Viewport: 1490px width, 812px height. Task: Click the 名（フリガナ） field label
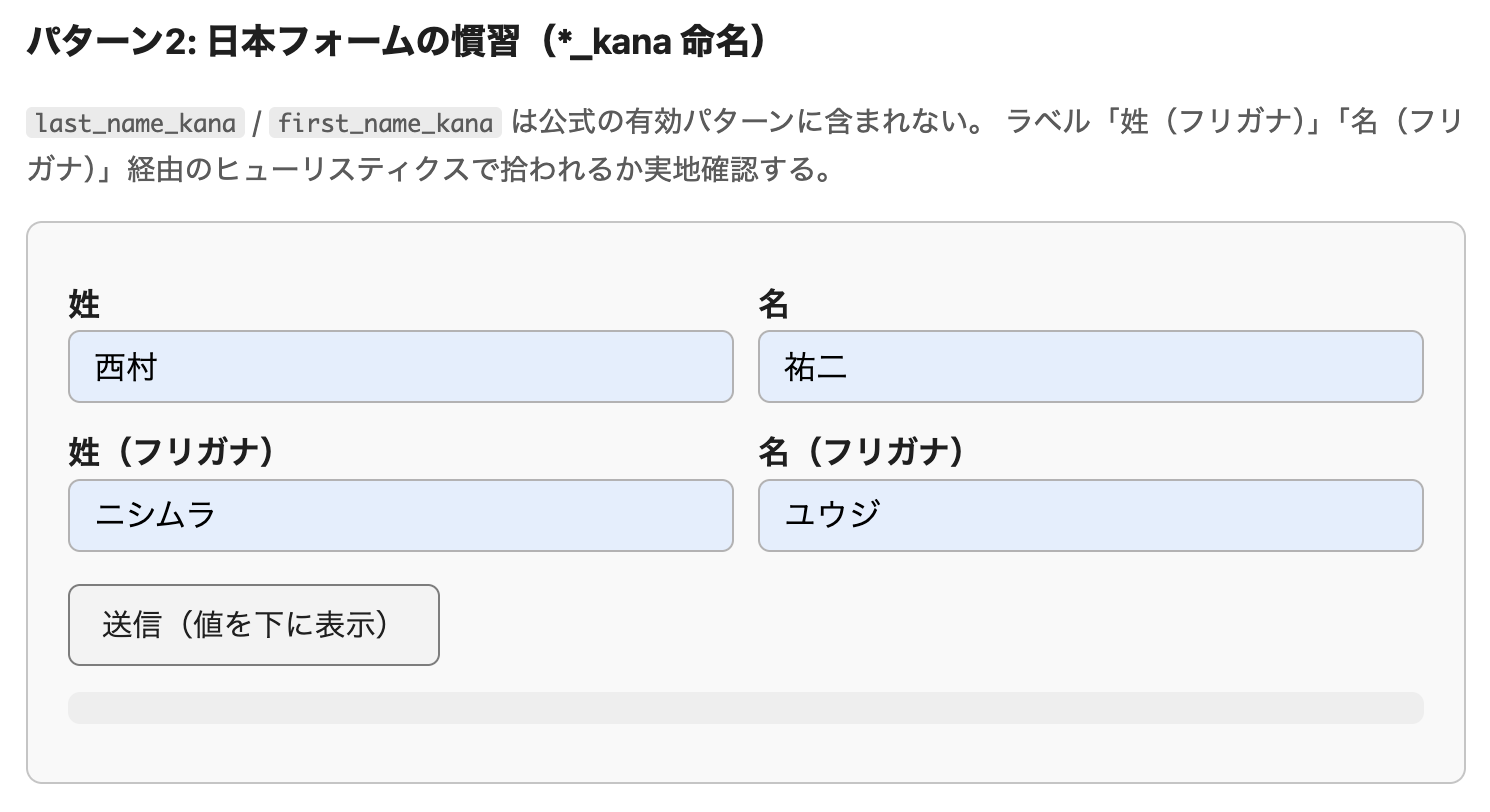click(861, 453)
